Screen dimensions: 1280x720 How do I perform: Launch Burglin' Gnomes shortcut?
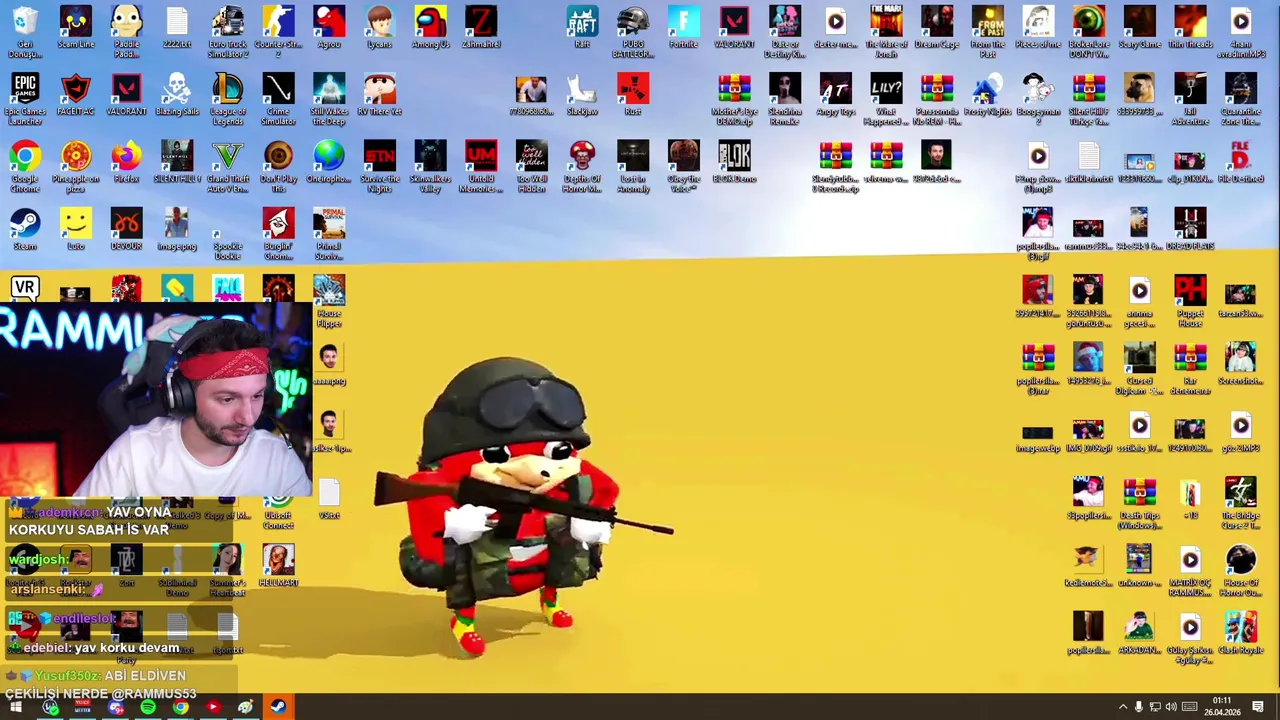[278, 233]
